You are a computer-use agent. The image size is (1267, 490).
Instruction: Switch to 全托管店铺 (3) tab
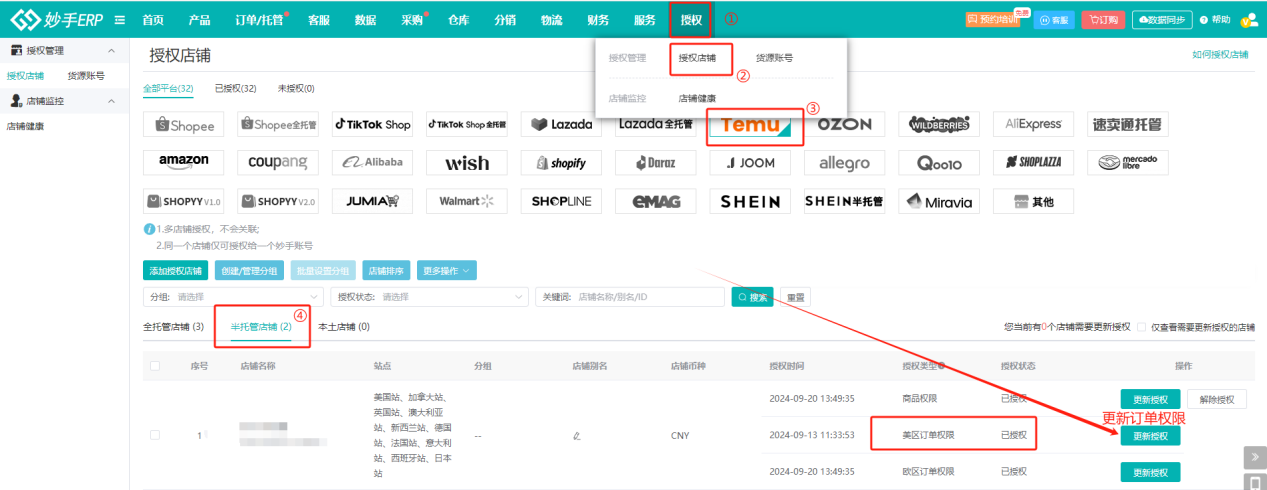174,327
